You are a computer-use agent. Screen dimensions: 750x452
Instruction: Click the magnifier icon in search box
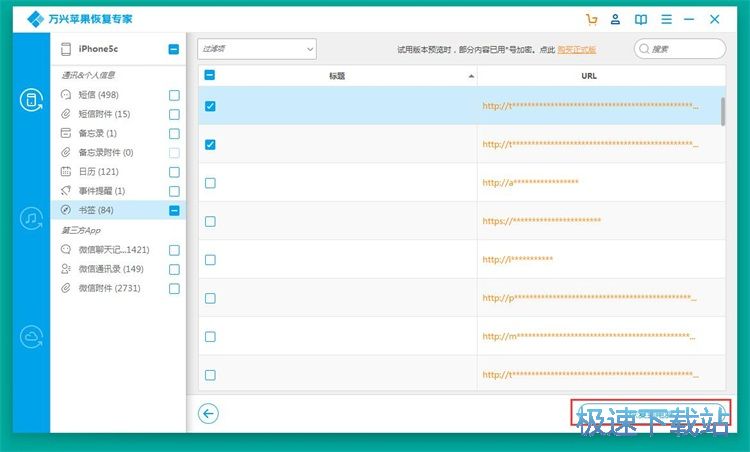pyautogui.click(x=644, y=49)
